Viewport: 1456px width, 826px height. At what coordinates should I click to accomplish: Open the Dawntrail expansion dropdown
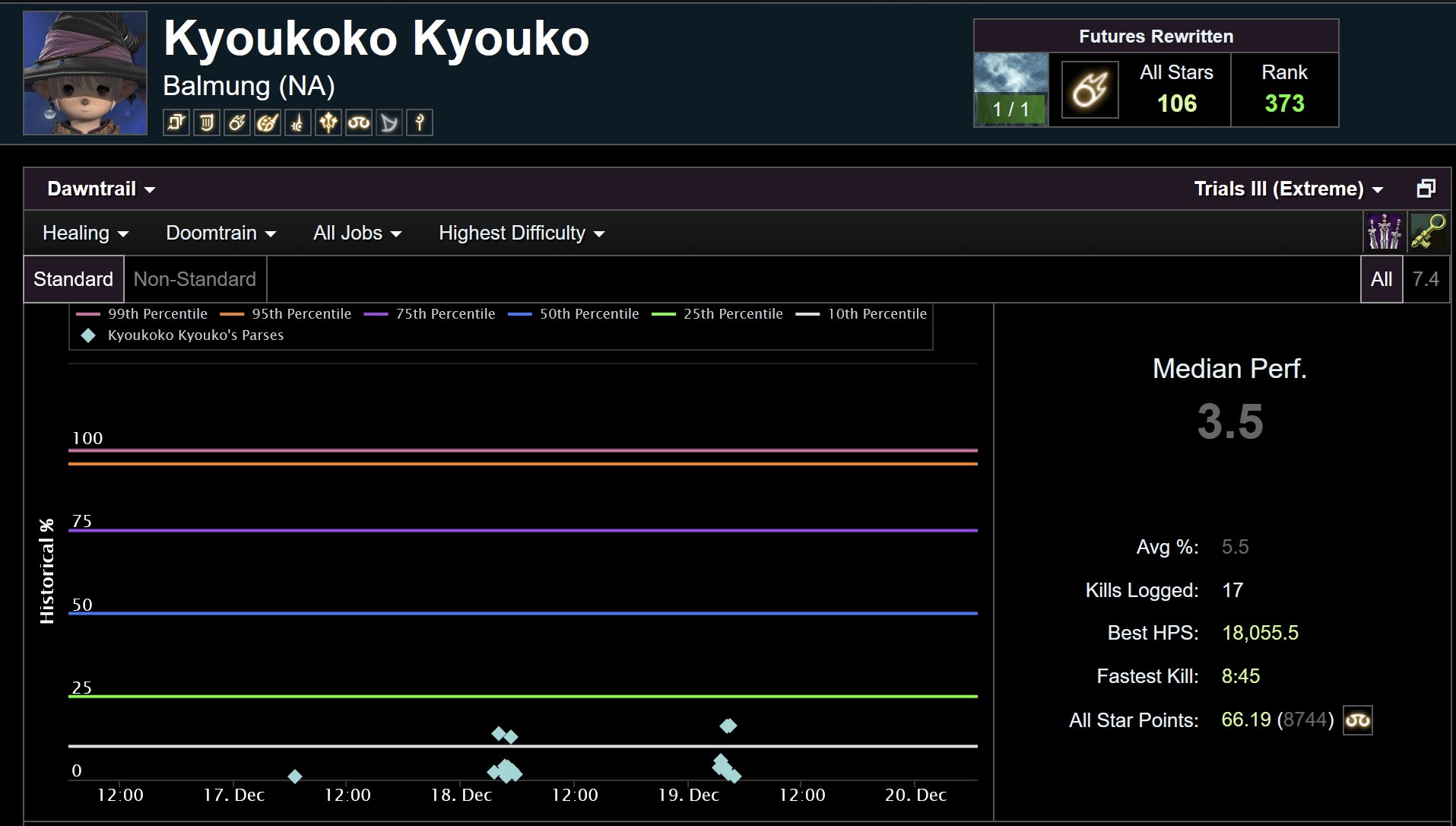(101, 189)
